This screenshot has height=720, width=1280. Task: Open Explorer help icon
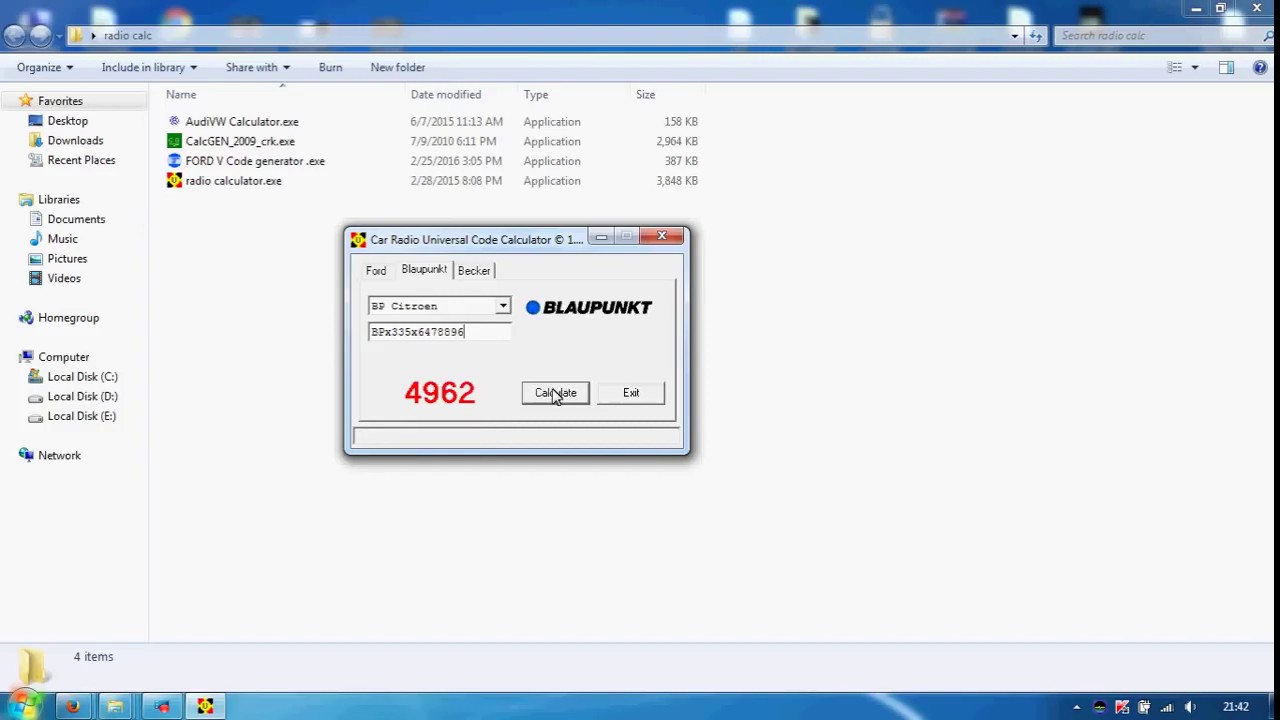pyautogui.click(x=1260, y=67)
